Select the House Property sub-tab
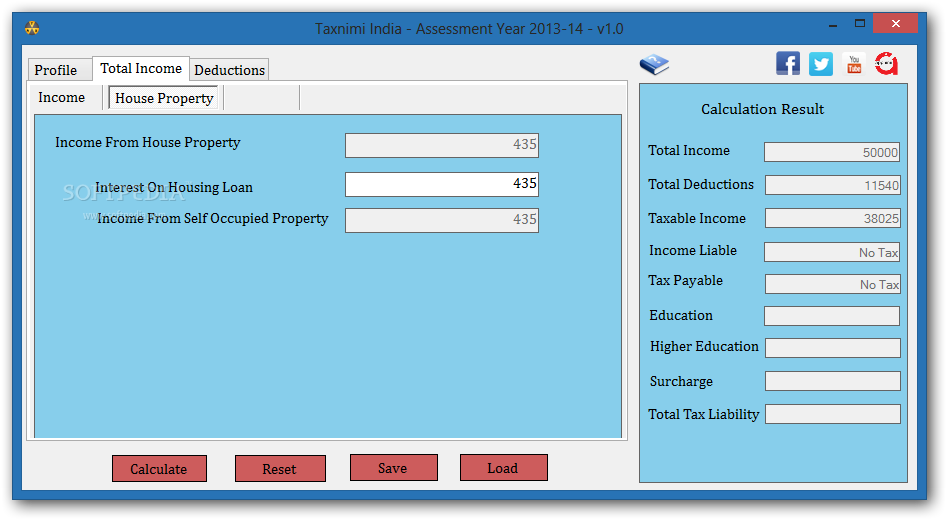 [x=164, y=98]
